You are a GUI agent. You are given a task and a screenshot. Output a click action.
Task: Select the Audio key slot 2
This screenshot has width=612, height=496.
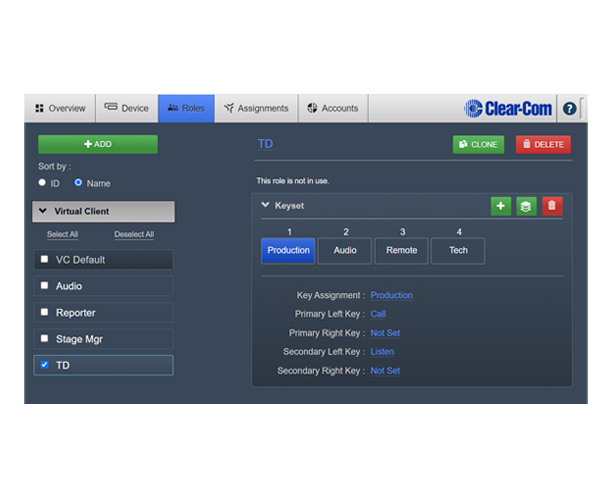pos(345,251)
